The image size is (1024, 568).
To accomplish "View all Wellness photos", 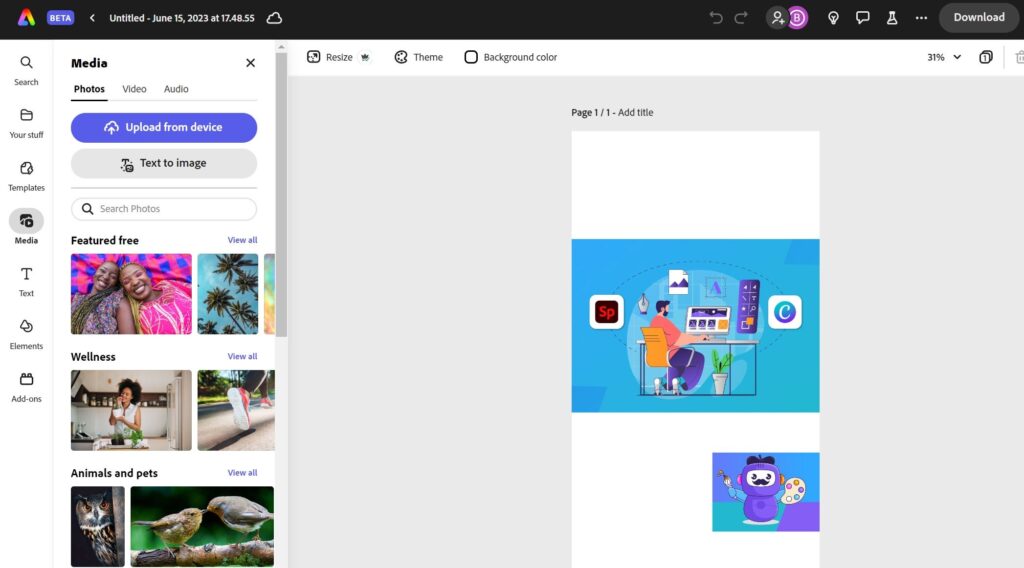I will coord(242,356).
